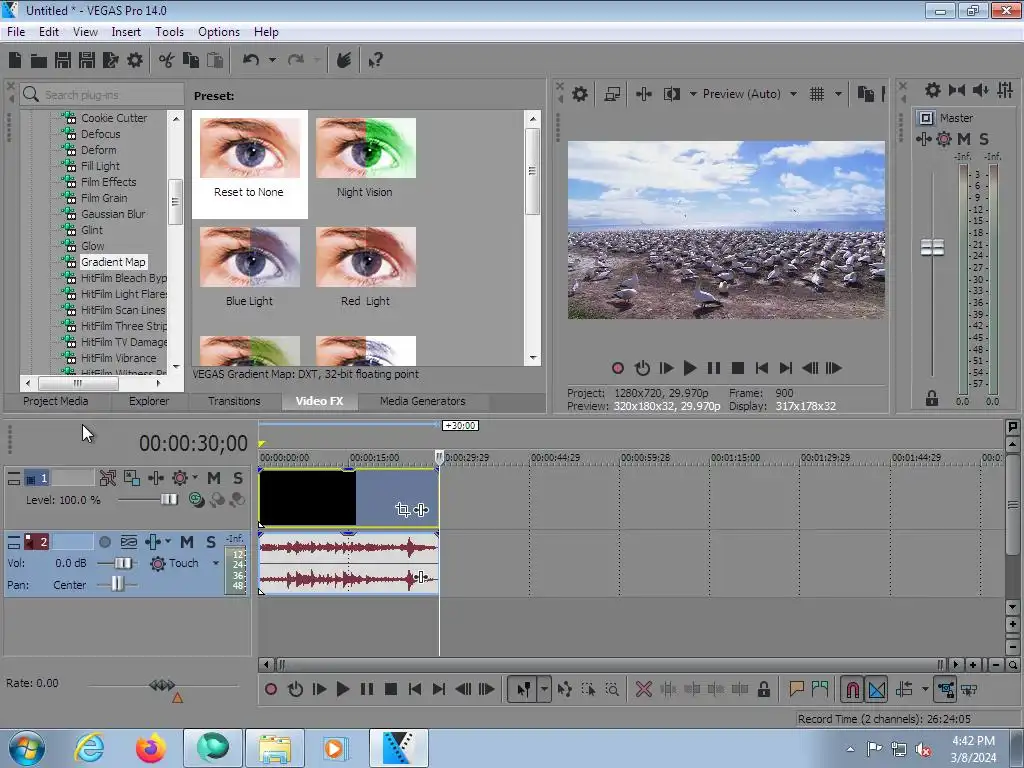This screenshot has width=1024, height=768.
Task: Select the Normal Edit tool
Action: [x=523, y=689]
